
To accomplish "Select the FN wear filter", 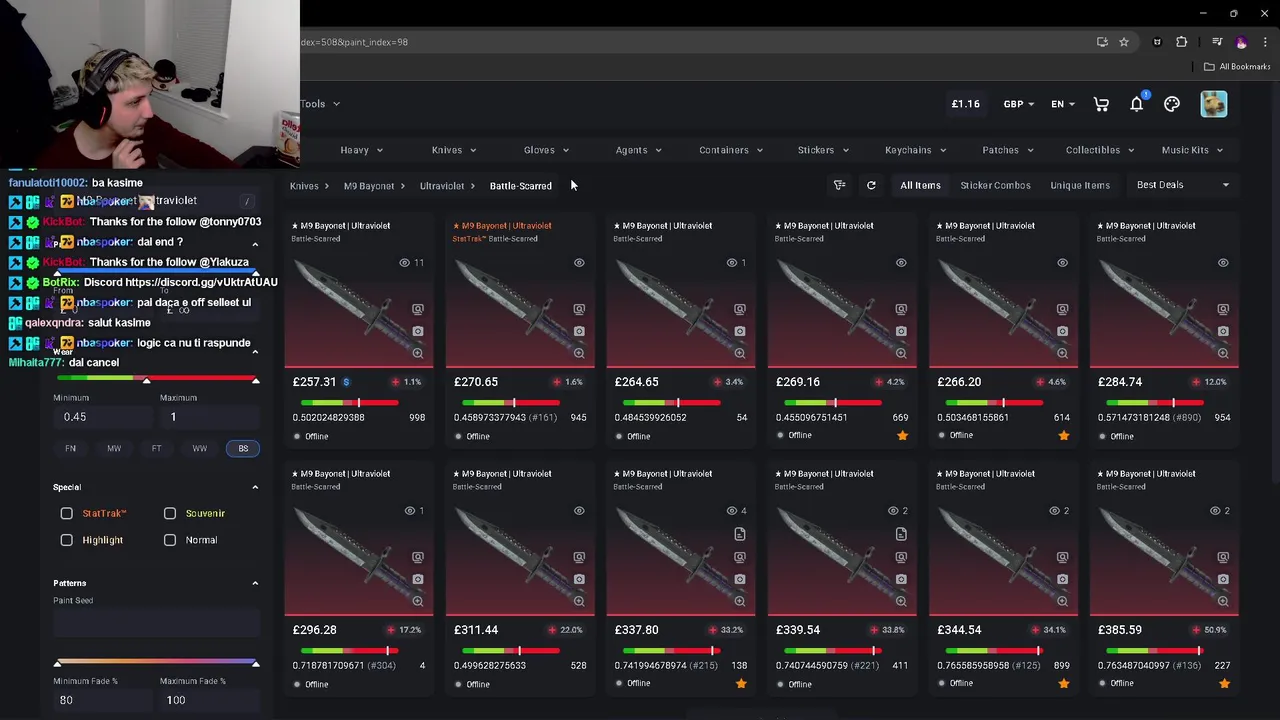I will [70, 448].
